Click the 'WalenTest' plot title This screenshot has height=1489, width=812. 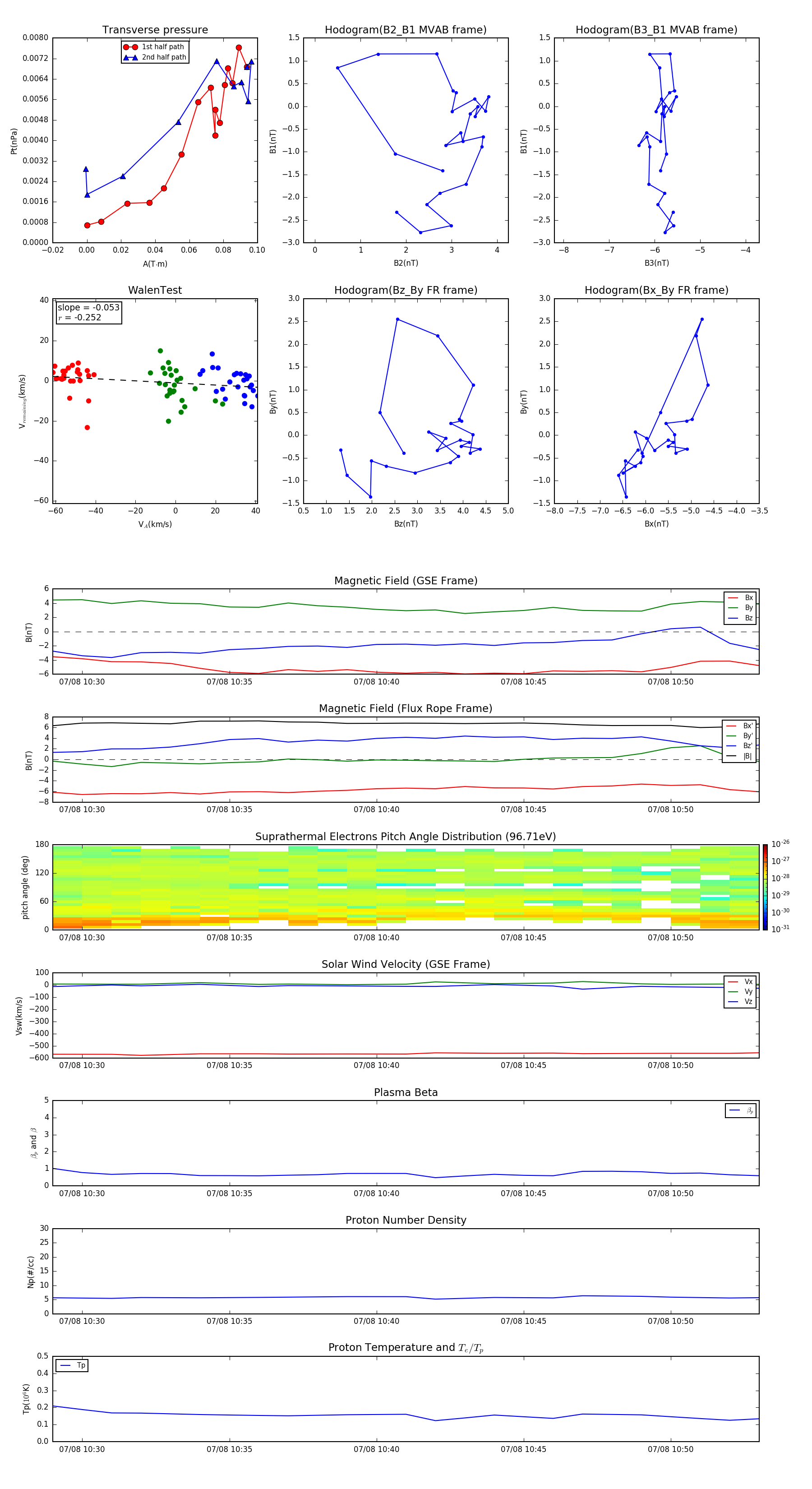pos(155,290)
